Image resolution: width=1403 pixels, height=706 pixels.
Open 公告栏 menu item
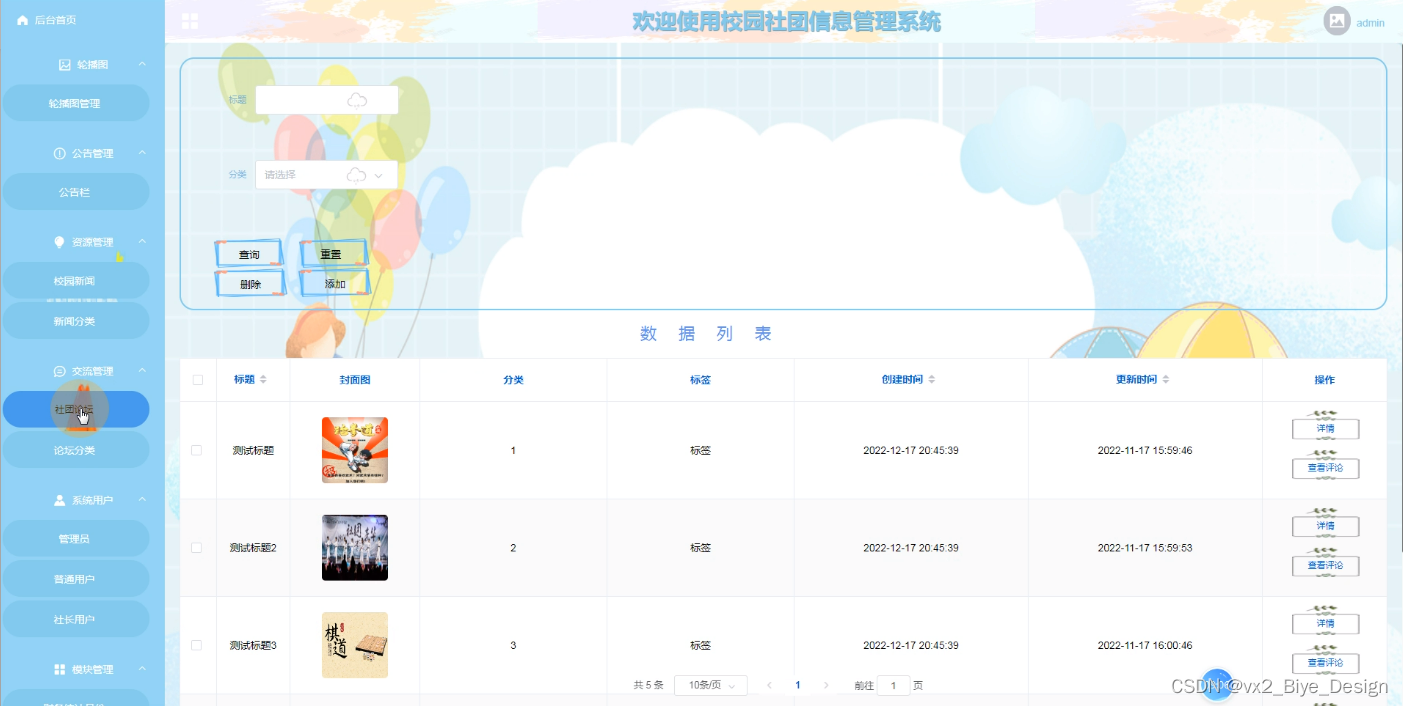tap(75, 192)
